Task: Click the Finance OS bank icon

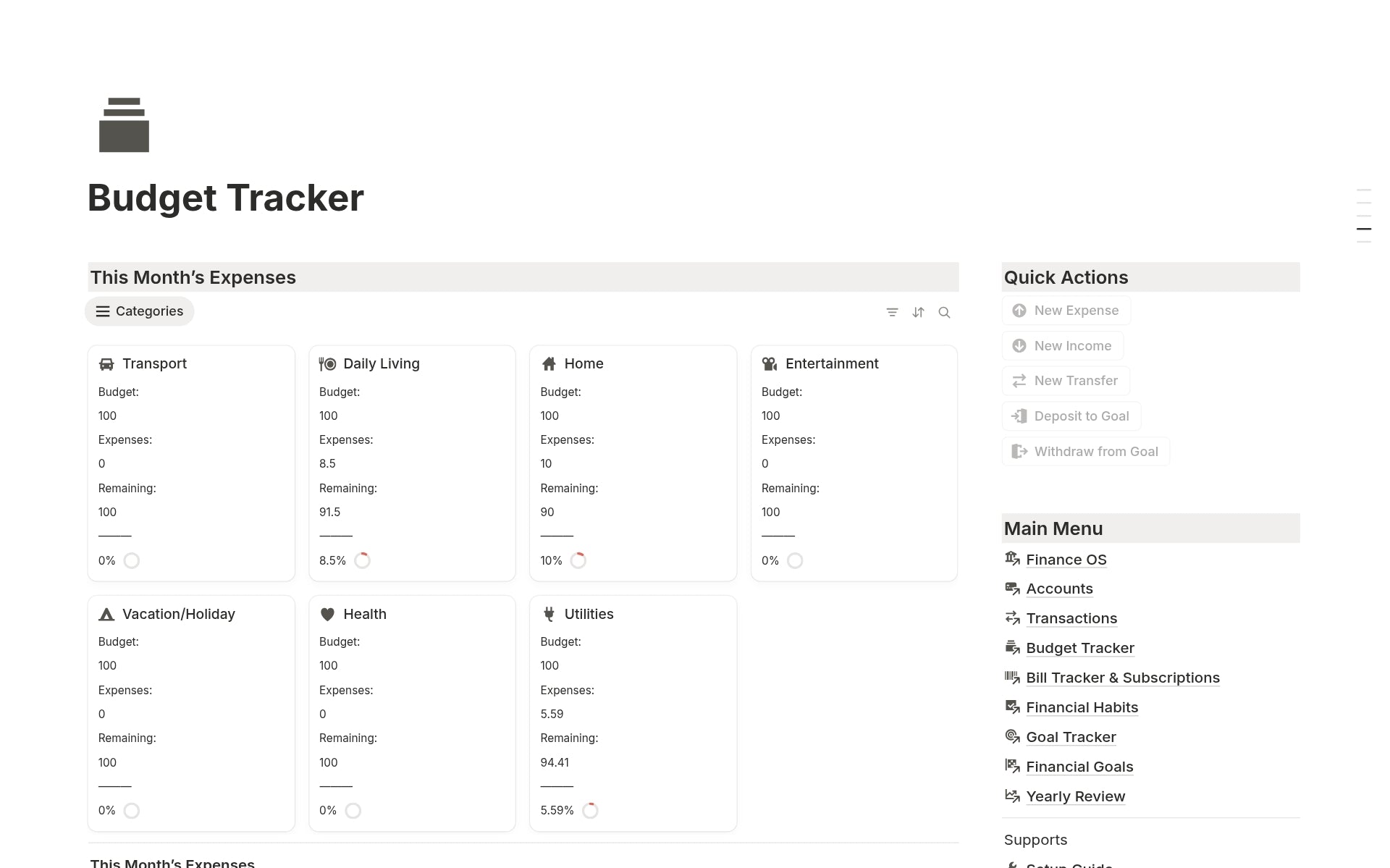Action: tap(1012, 559)
